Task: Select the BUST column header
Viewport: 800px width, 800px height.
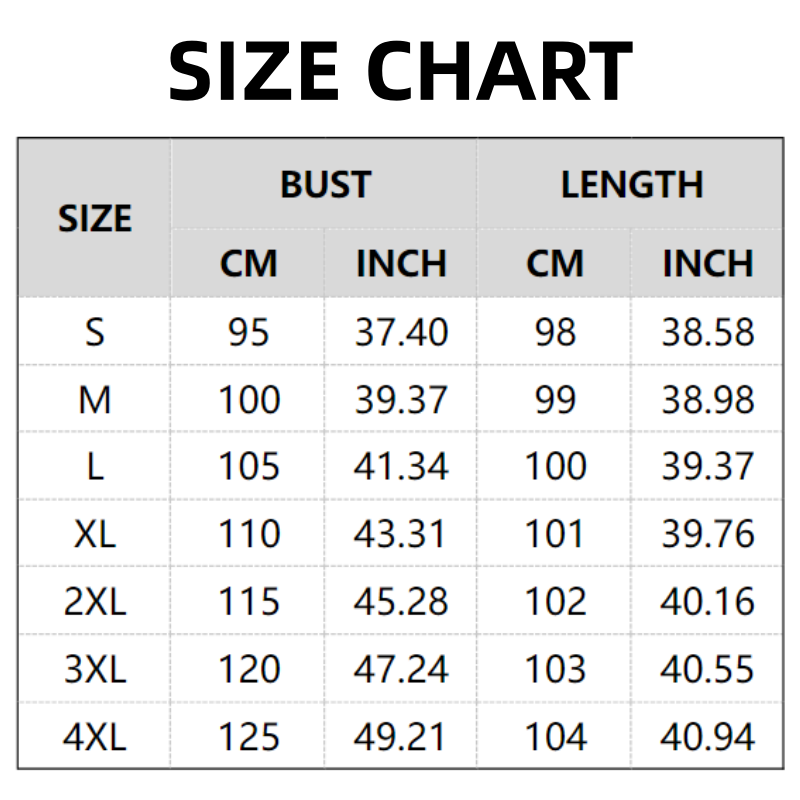Action: point(325,185)
